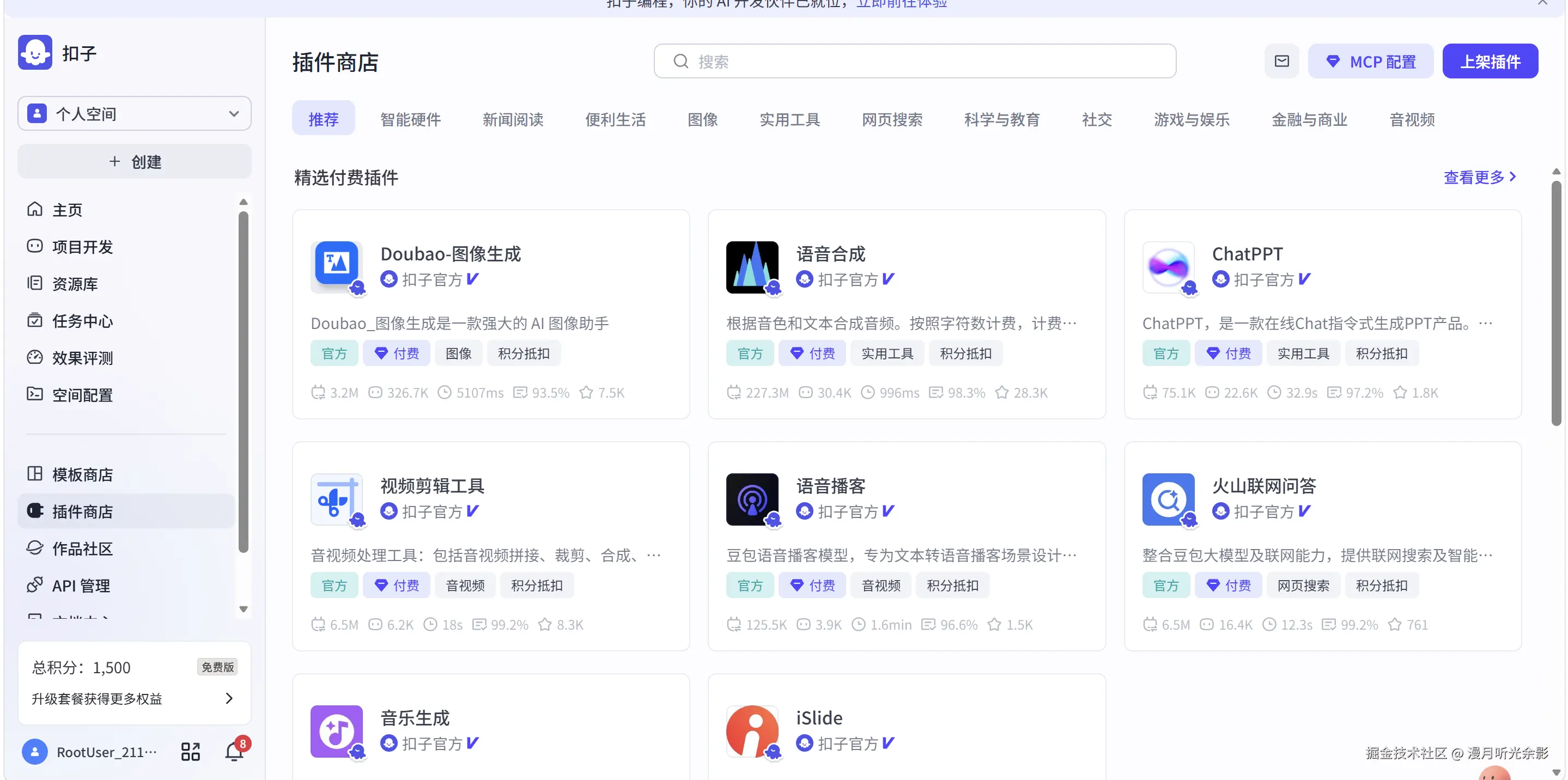Viewport: 1568px width, 780px height.
Task: Click the mail inbox icon near search
Action: 1281,62
